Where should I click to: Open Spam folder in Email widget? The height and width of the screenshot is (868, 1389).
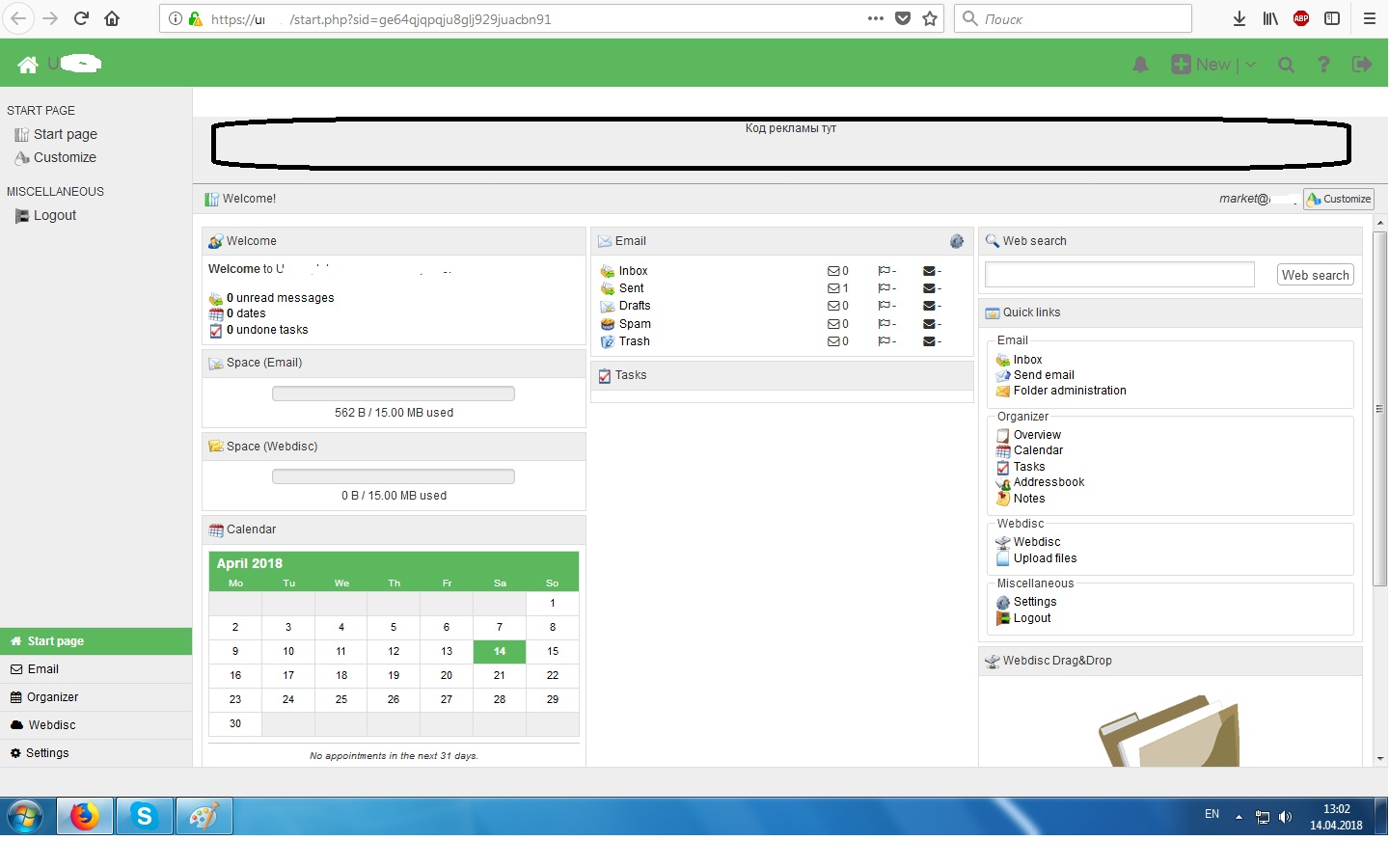[635, 324]
